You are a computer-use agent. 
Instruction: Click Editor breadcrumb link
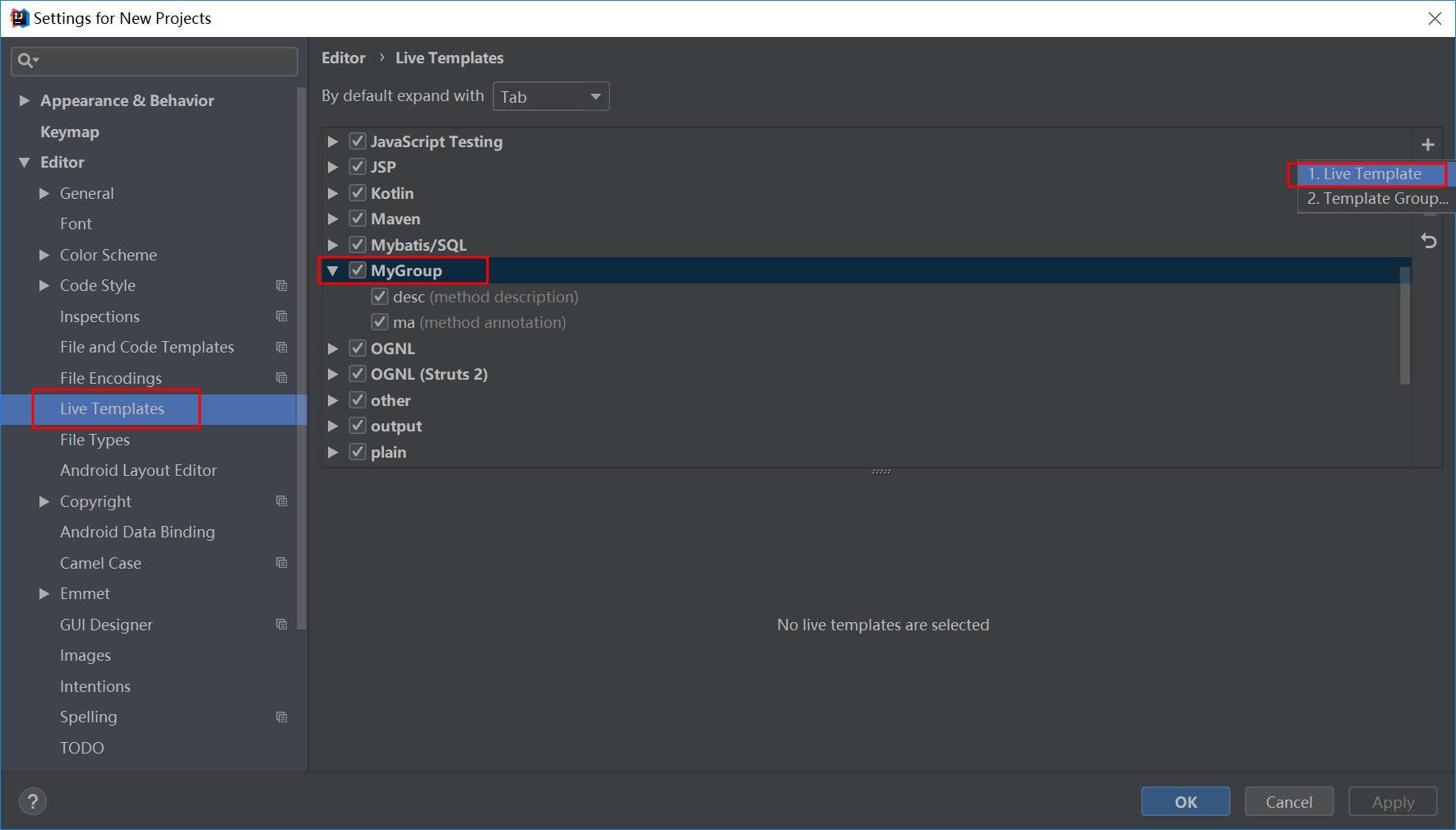coord(343,58)
